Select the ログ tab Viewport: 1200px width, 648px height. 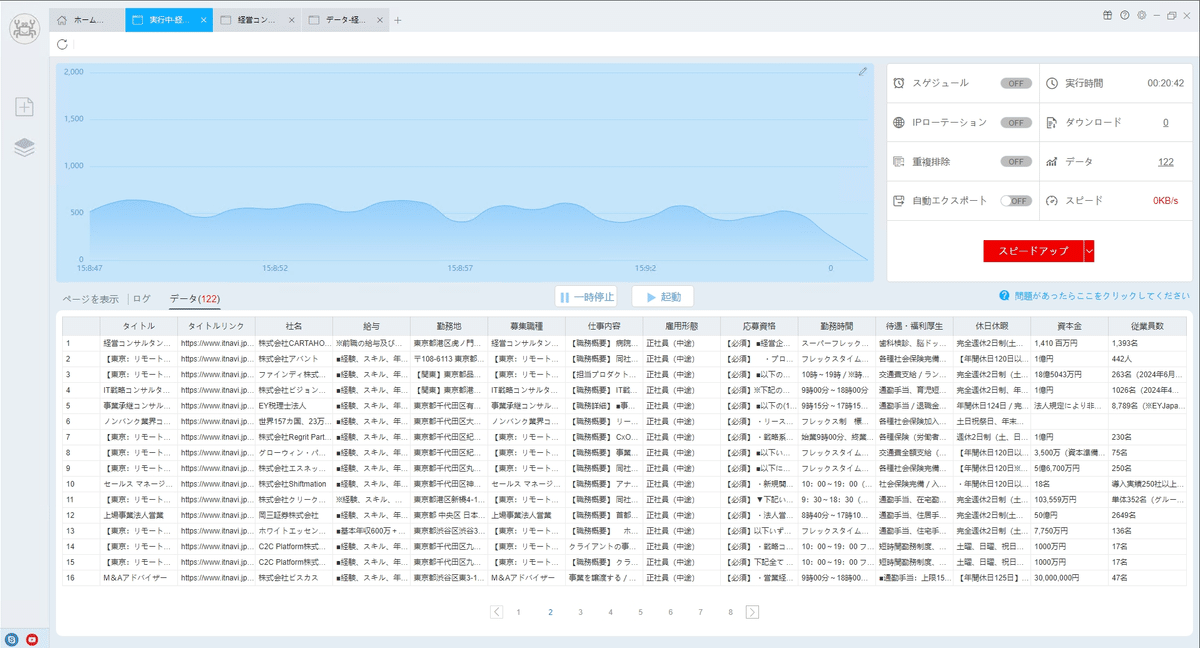pos(142,298)
